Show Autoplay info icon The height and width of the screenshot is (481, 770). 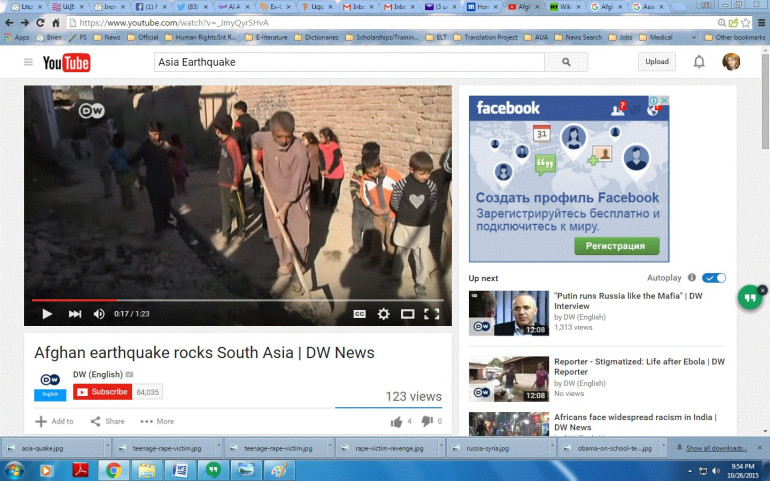pyautogui.click(x=691, y=278)
